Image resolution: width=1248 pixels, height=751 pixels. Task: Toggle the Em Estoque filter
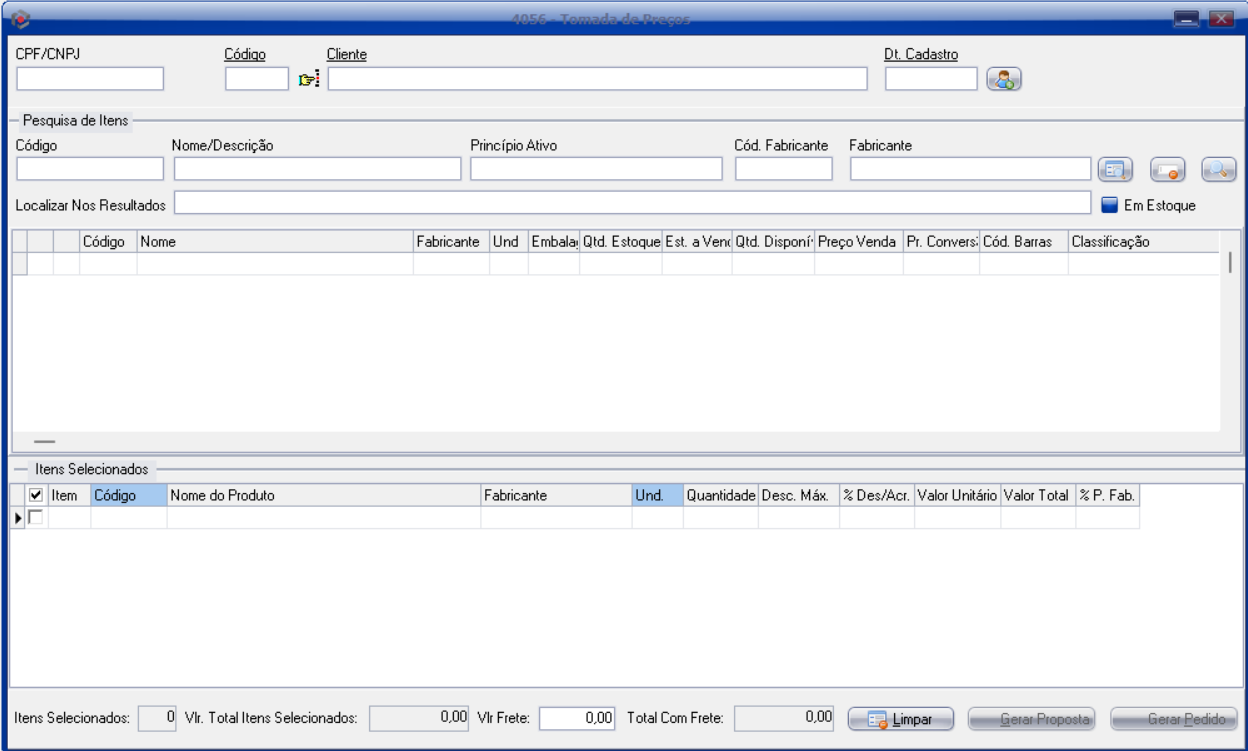(x=1109, y=206)
